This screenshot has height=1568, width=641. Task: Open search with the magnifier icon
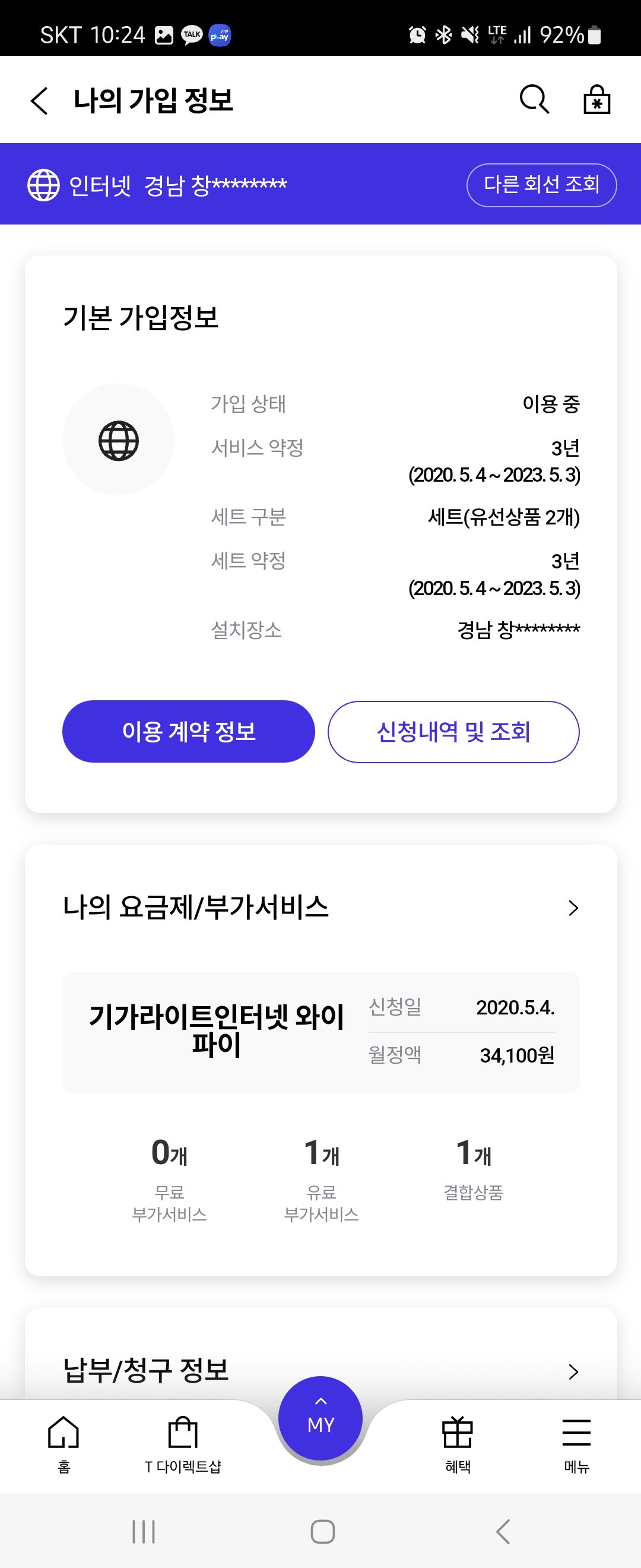535,99
